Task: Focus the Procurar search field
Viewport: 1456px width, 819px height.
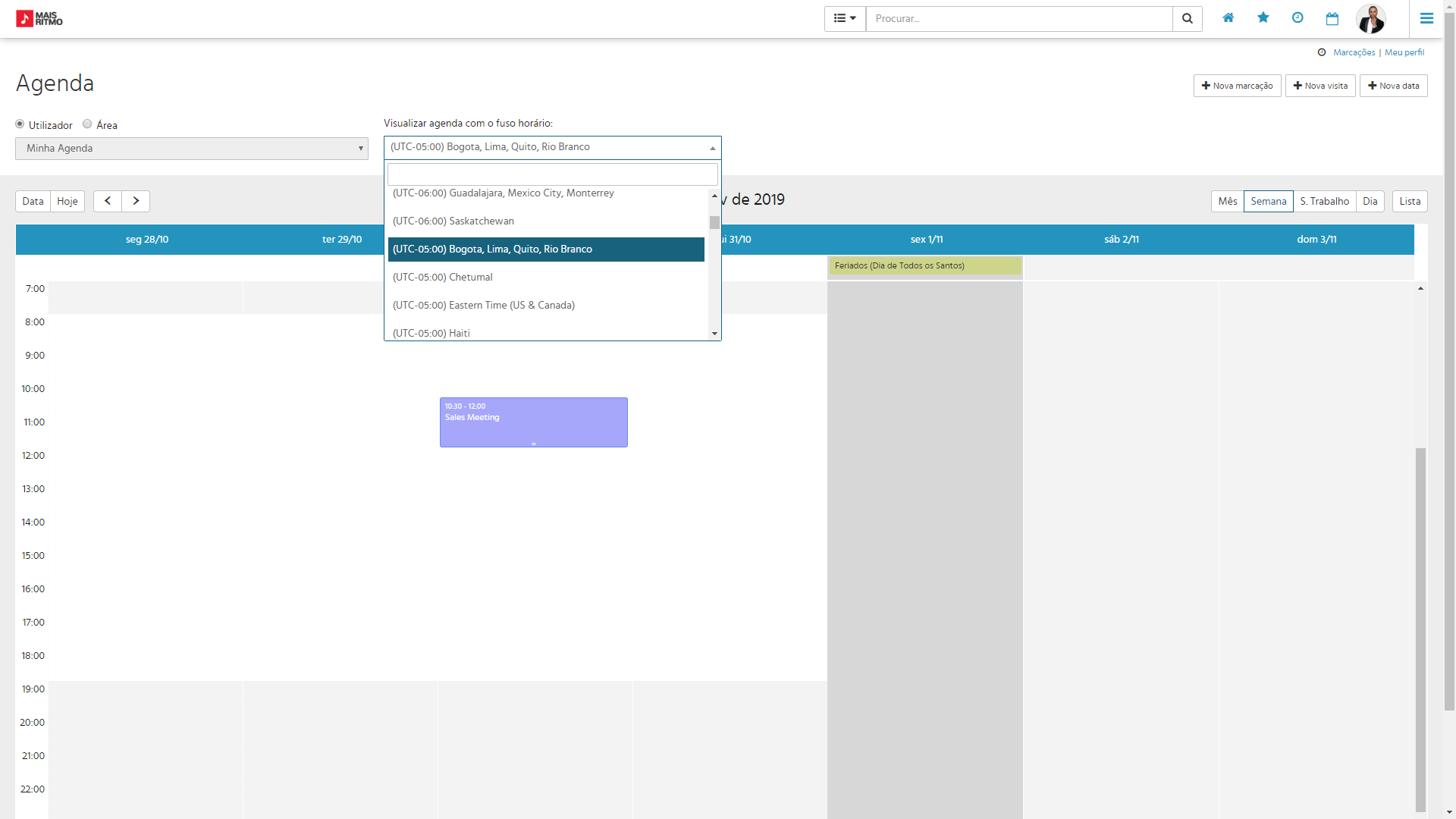Action: click(1019, 18)
